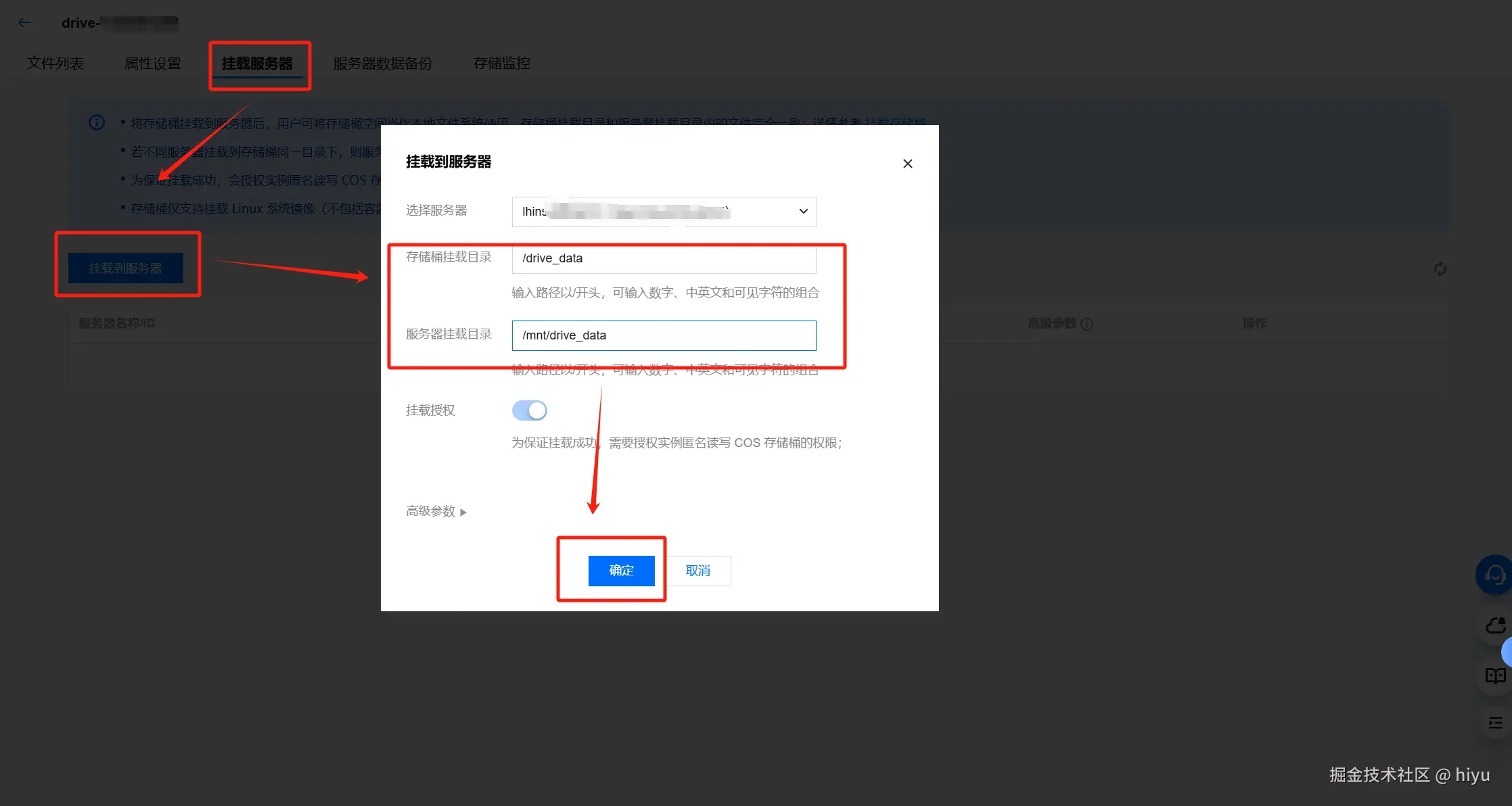This screenshot has height=806, width=1512.
Task: Switch to 服务器数据备份 tab
Action: [382, 64]
